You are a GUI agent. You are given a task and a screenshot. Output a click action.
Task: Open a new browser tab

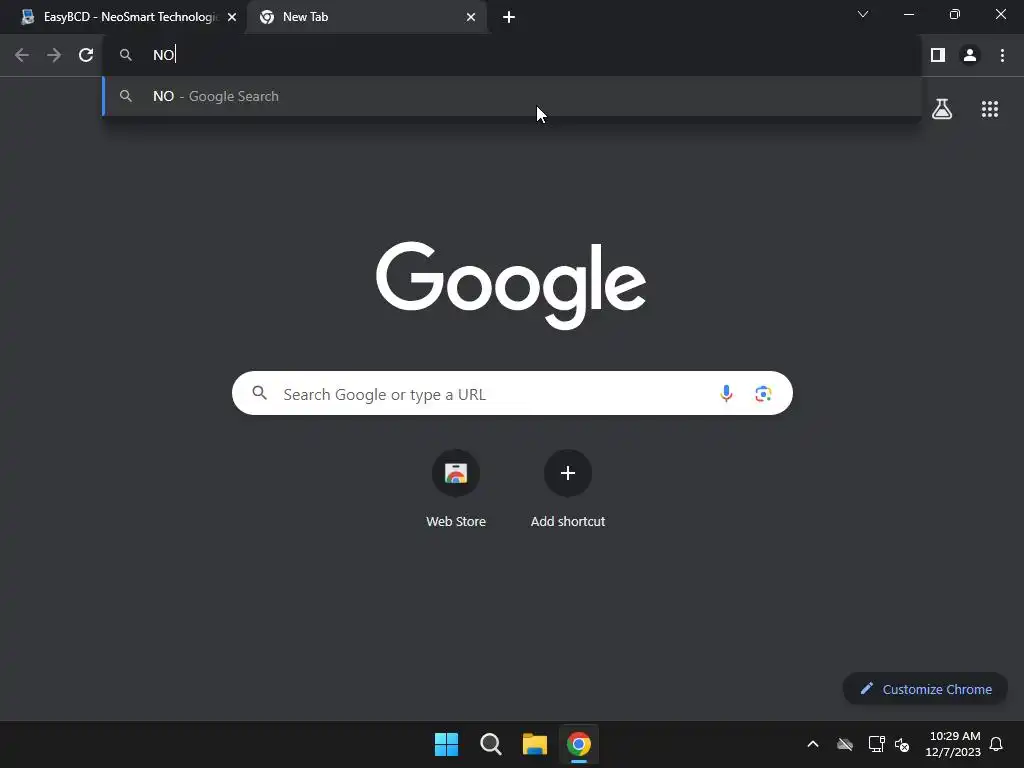pos(509,17)
